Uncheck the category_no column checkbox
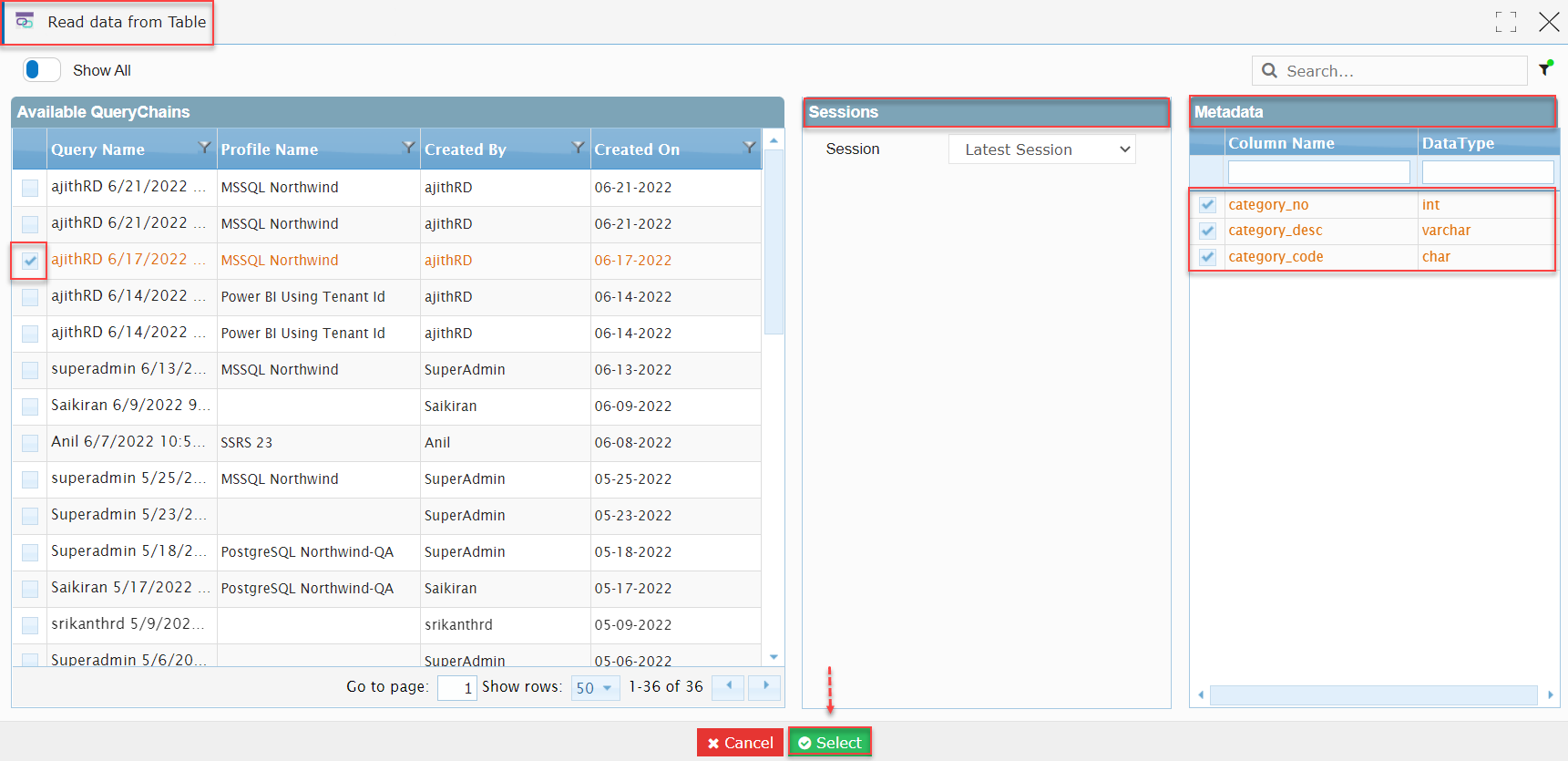Image resolution: width=1568 pixels, height=761 pixels. (x=1207, y=205)
